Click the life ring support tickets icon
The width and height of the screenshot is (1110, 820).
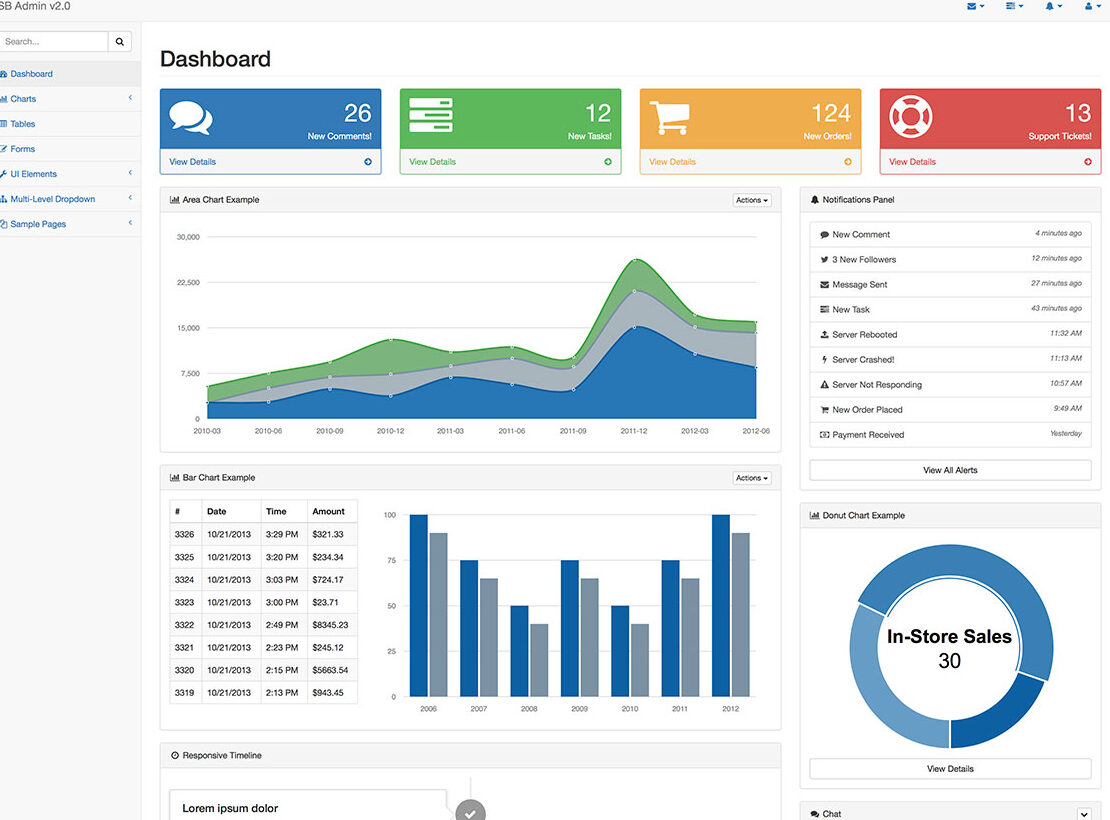click(910, 116)
